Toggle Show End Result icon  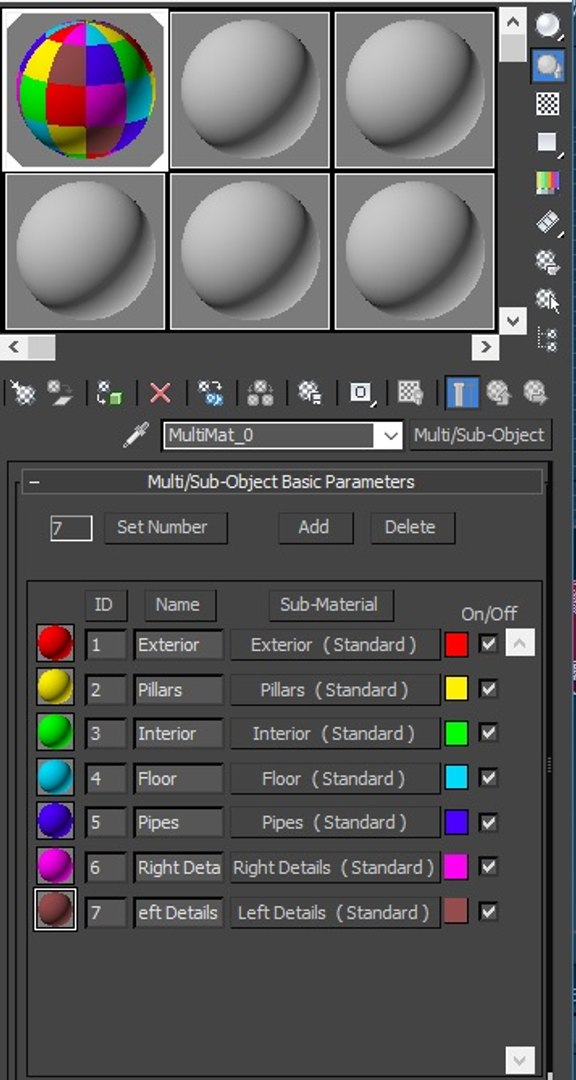click(462, 393)
